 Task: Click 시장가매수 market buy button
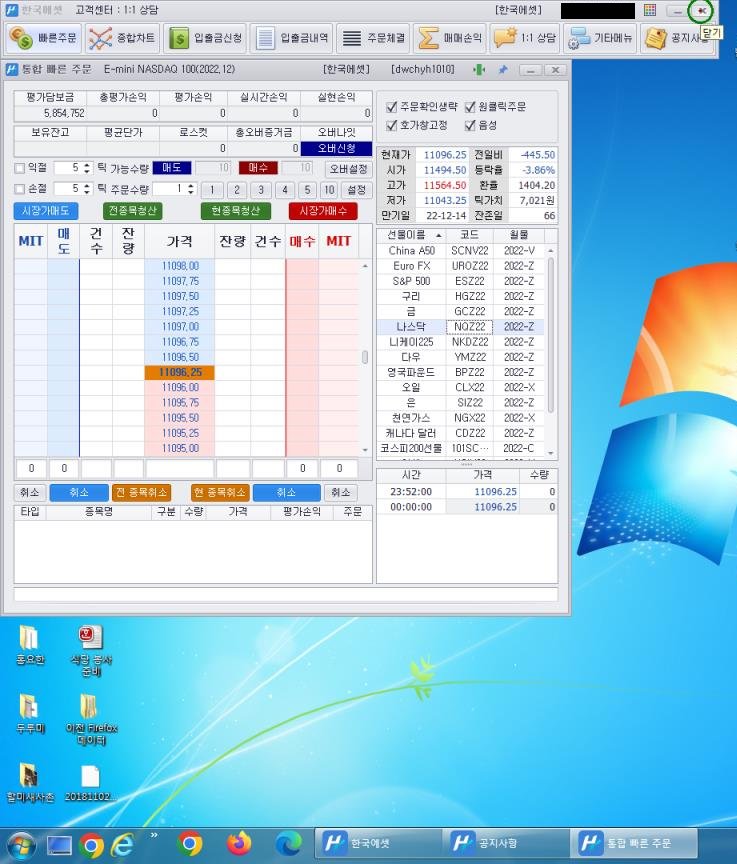tap(323, 211)
